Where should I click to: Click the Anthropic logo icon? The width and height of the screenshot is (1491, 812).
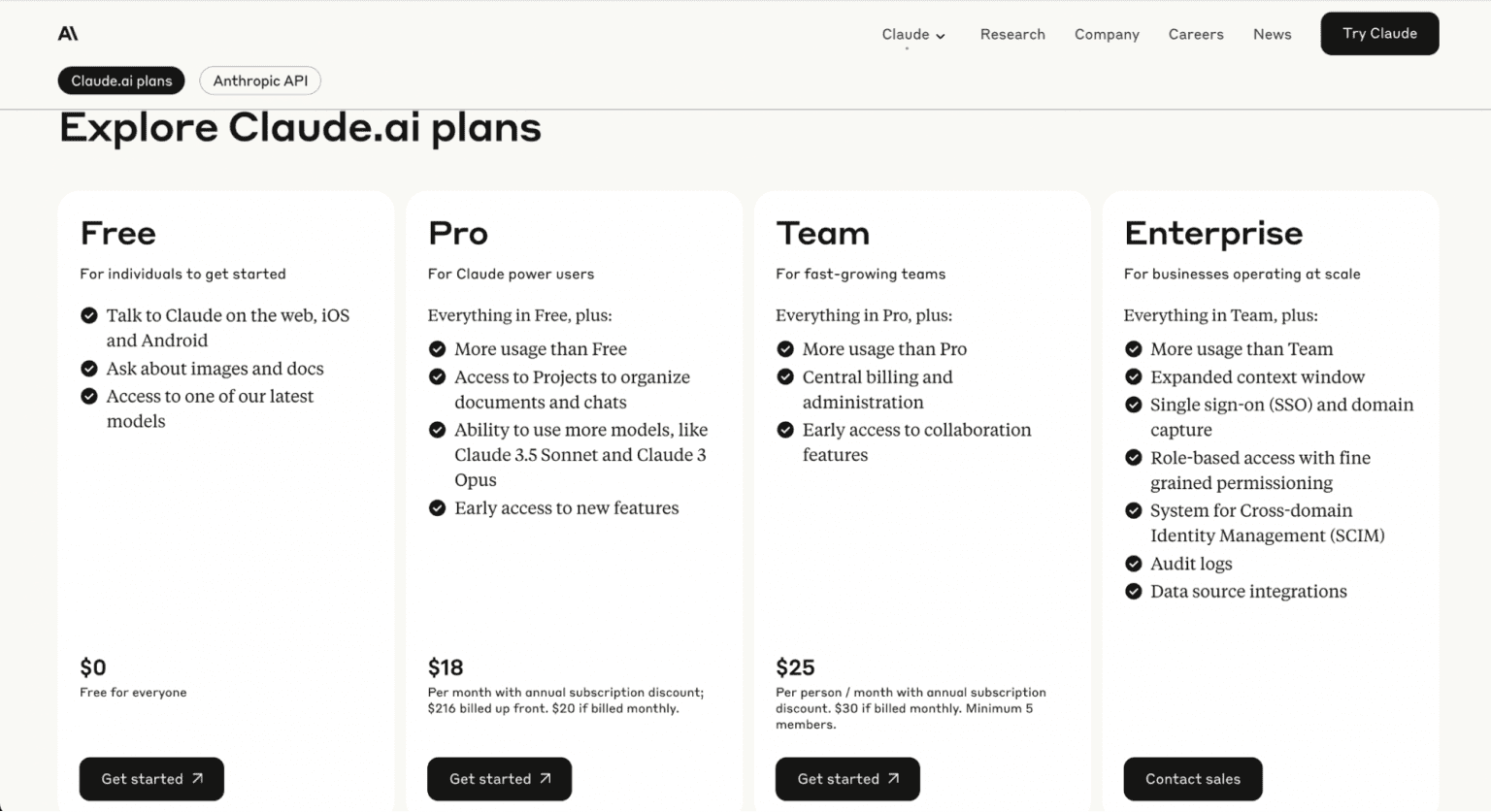68,34
